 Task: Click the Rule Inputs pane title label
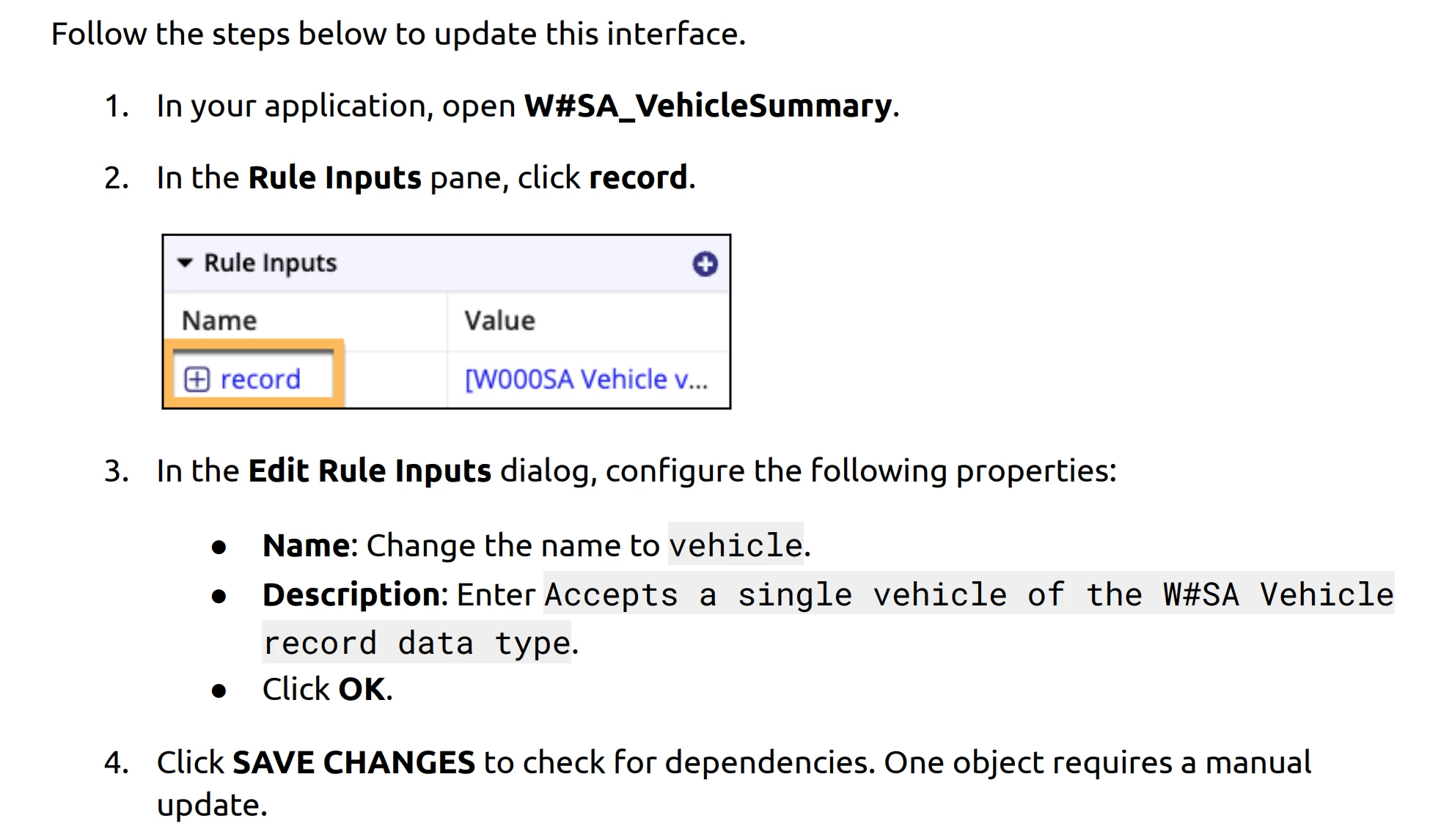[x=271, y=262]
